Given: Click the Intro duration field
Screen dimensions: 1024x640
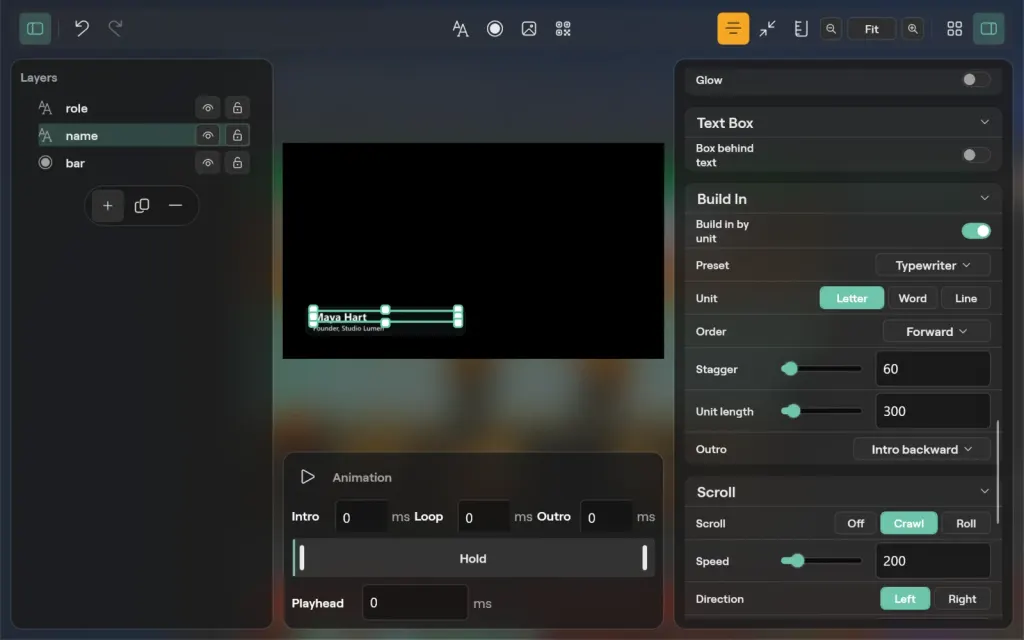Looking at the screenshot, I should [362, 517].
